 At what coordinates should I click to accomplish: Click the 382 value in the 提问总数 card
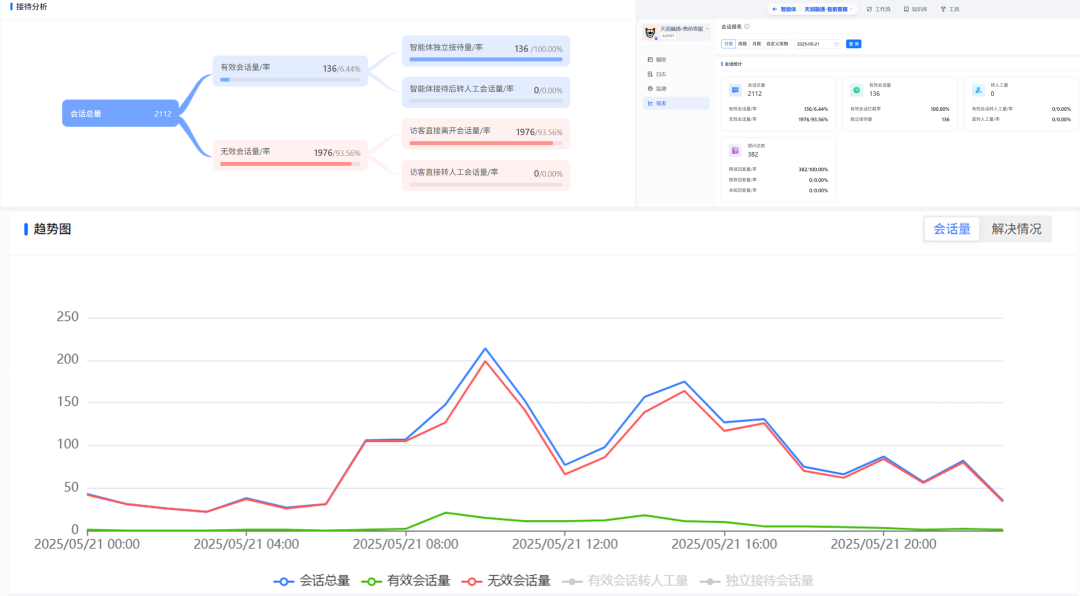(x=753, y=154)
